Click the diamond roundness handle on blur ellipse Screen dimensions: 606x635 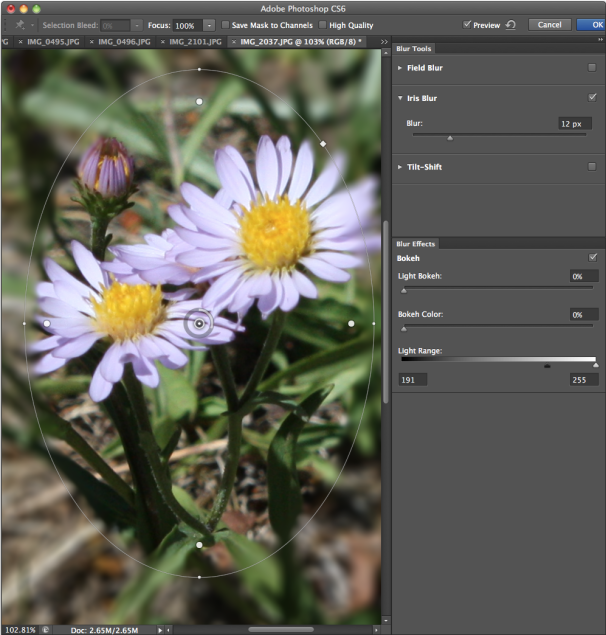323,144
